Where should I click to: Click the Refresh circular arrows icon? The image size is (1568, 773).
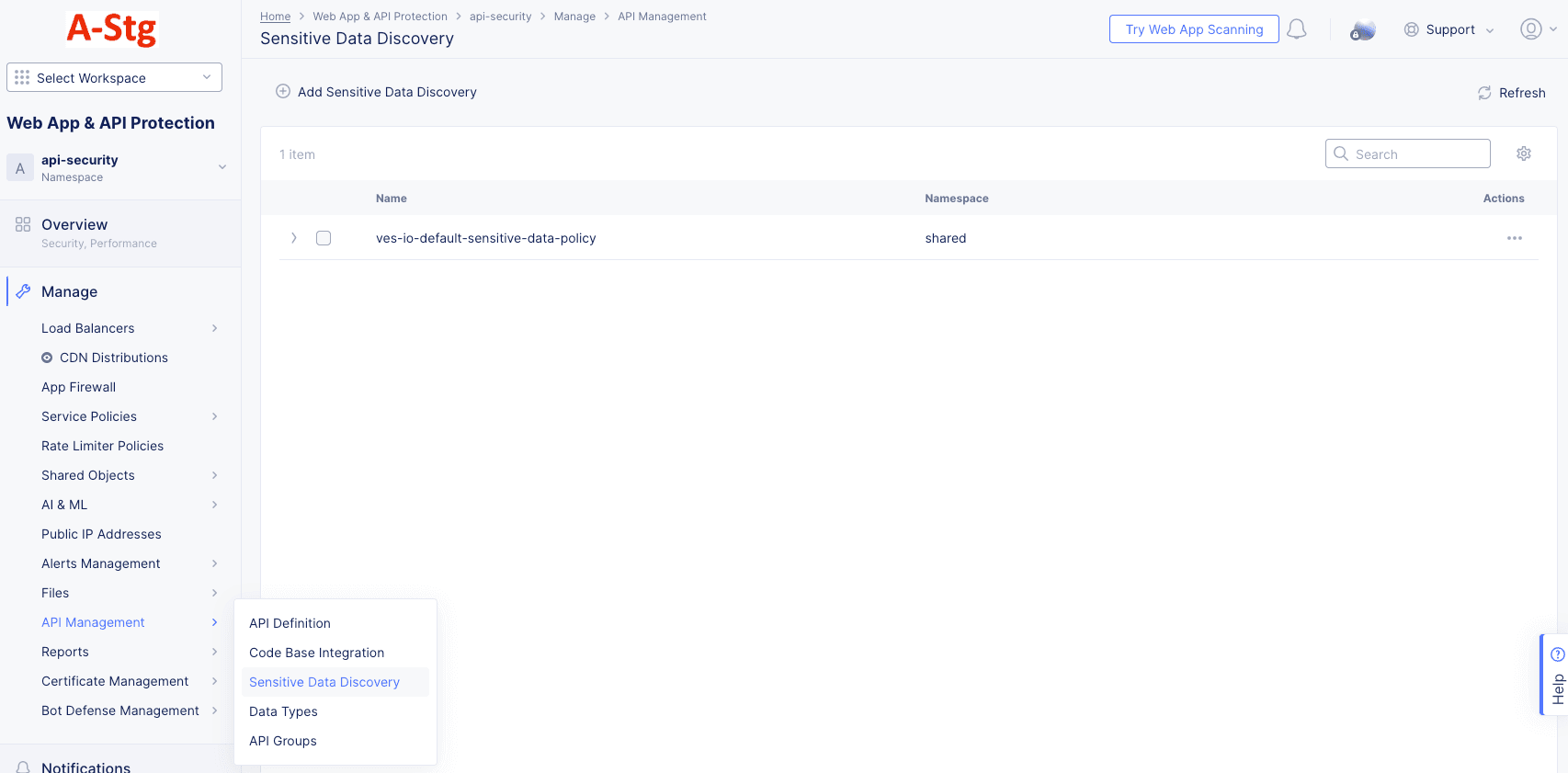click(1484, 93)
